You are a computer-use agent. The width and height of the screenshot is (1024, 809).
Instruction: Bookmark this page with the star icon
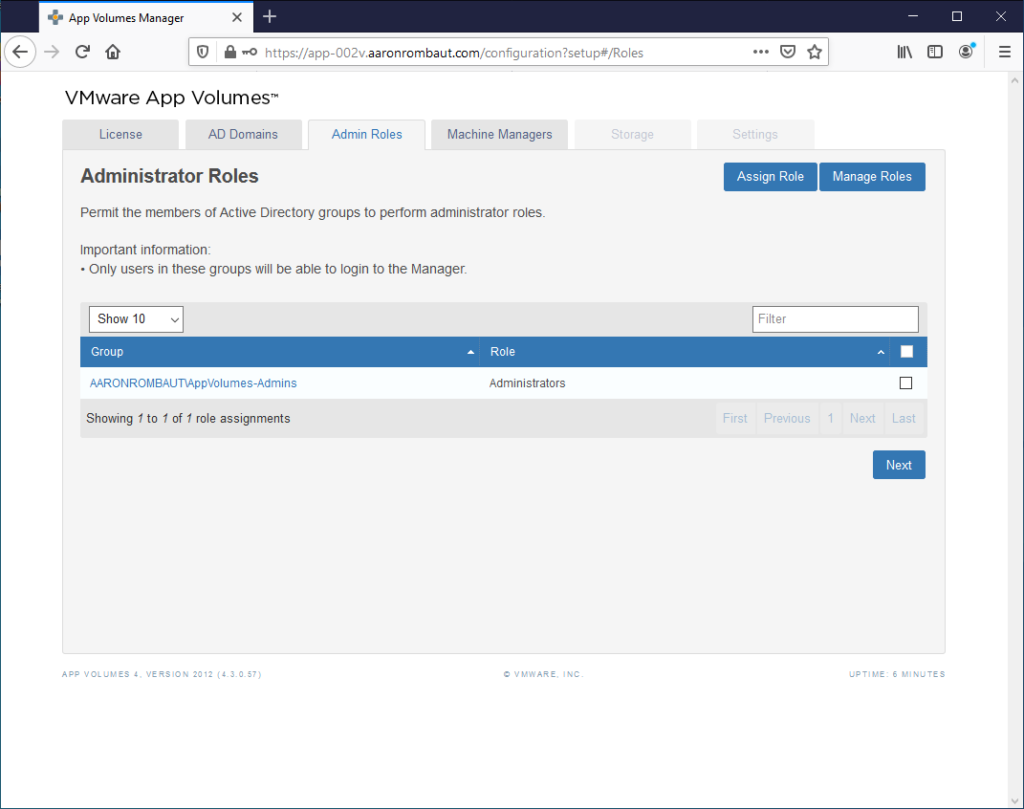814,52
